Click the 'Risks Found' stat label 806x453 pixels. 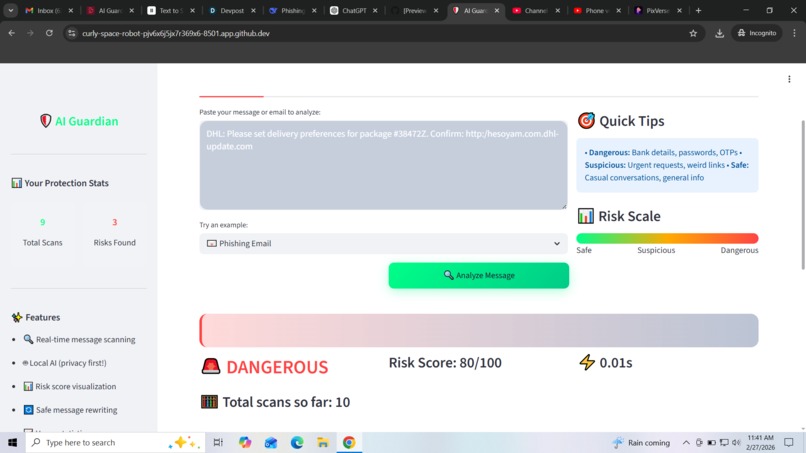click(115, 242)
